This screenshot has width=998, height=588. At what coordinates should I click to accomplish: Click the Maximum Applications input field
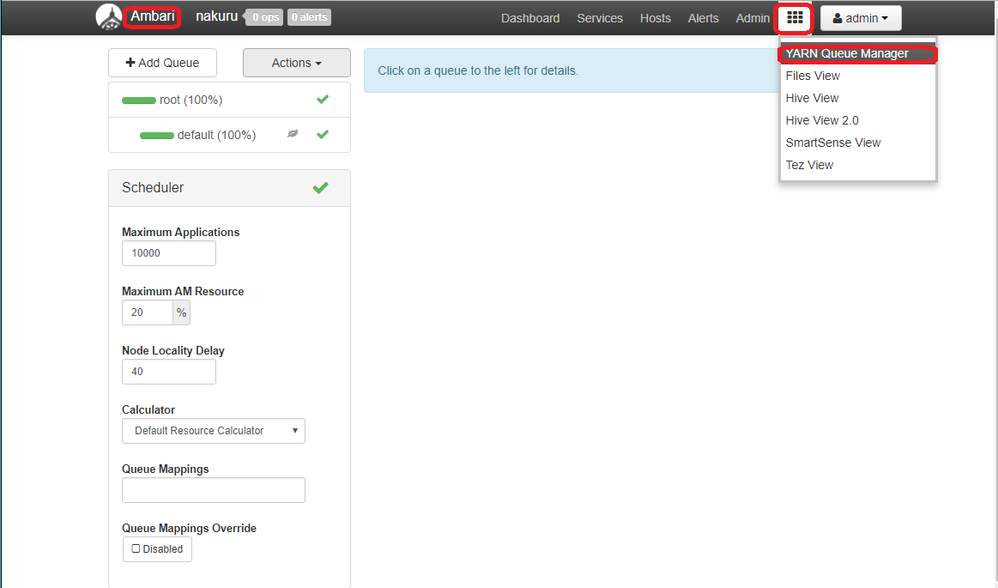coord(169,253)
